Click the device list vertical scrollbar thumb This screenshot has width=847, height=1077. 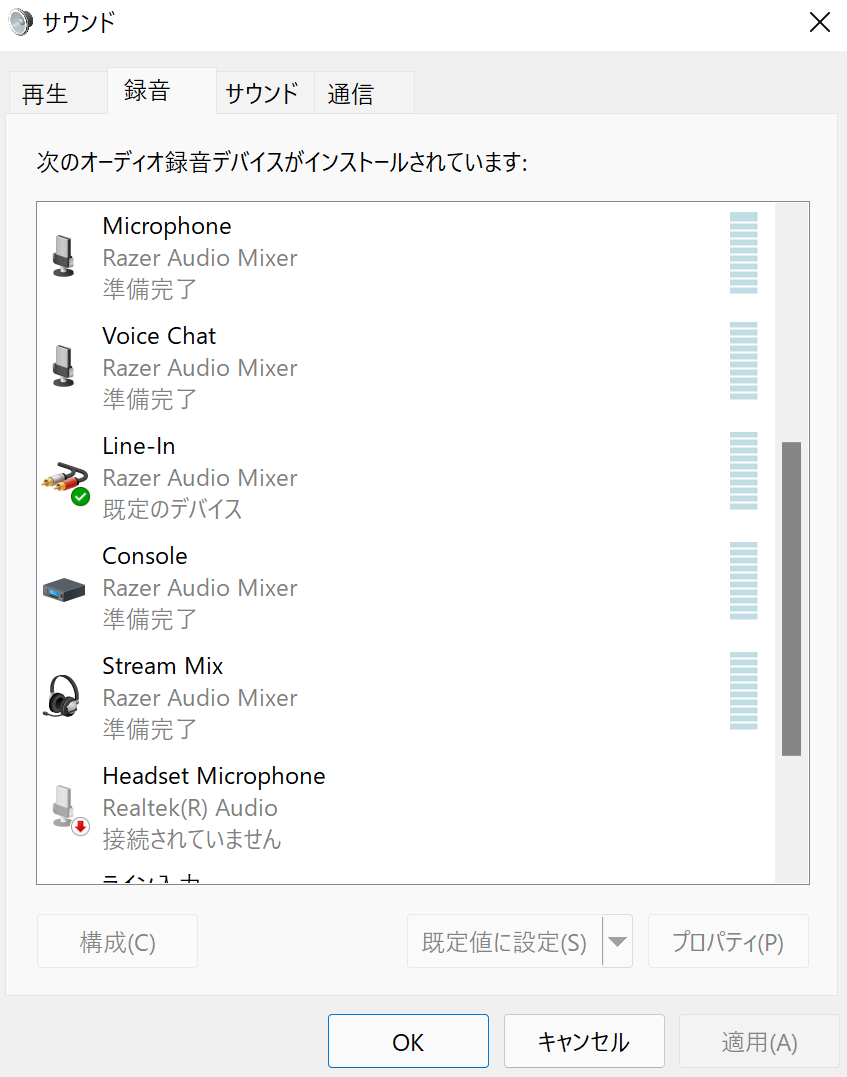click(791, 599)
